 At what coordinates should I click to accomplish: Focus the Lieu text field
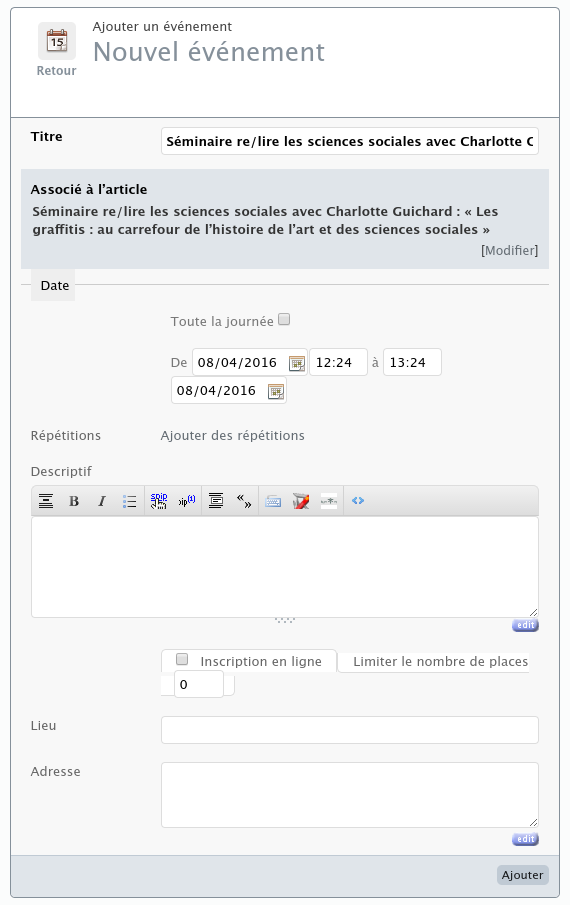(350, 730)
